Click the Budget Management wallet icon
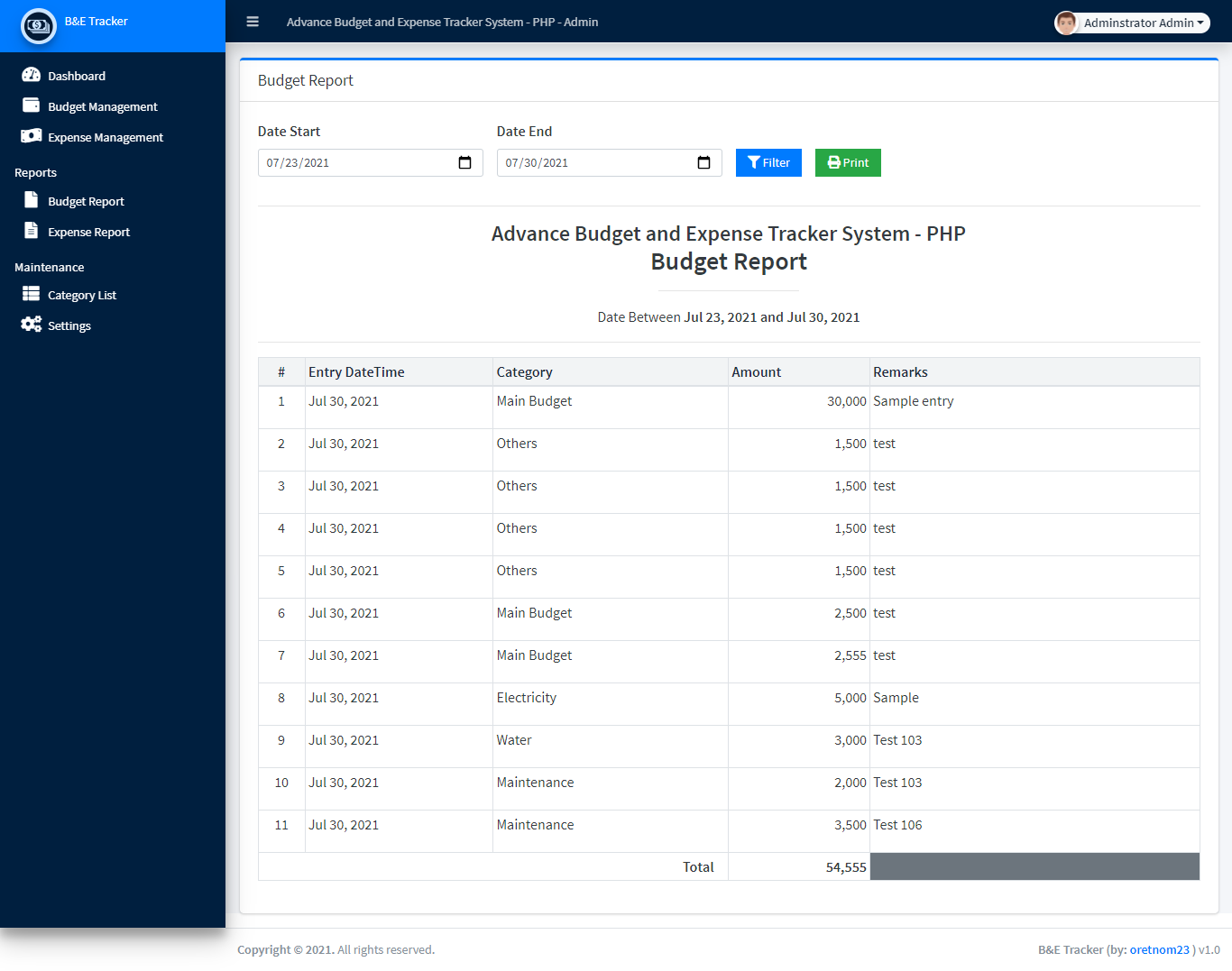Screen dimensions: 1232x971 (32, 105)
